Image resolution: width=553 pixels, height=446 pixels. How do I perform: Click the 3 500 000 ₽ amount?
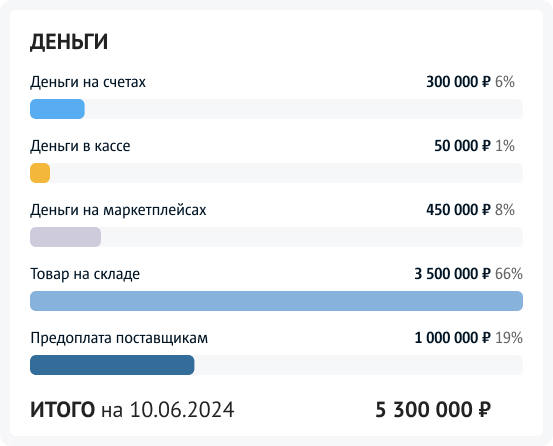point(452,274)
